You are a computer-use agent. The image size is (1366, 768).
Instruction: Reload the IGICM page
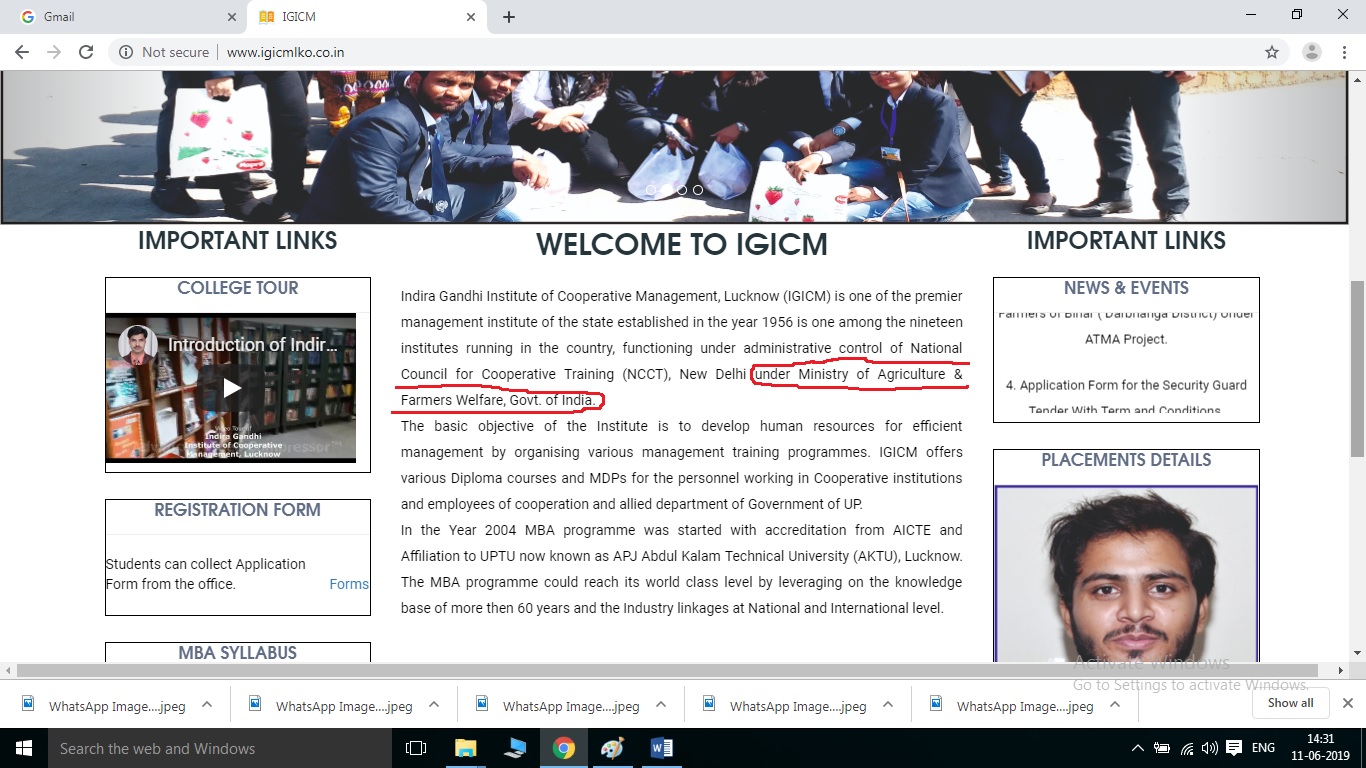(x=86, y=52)
